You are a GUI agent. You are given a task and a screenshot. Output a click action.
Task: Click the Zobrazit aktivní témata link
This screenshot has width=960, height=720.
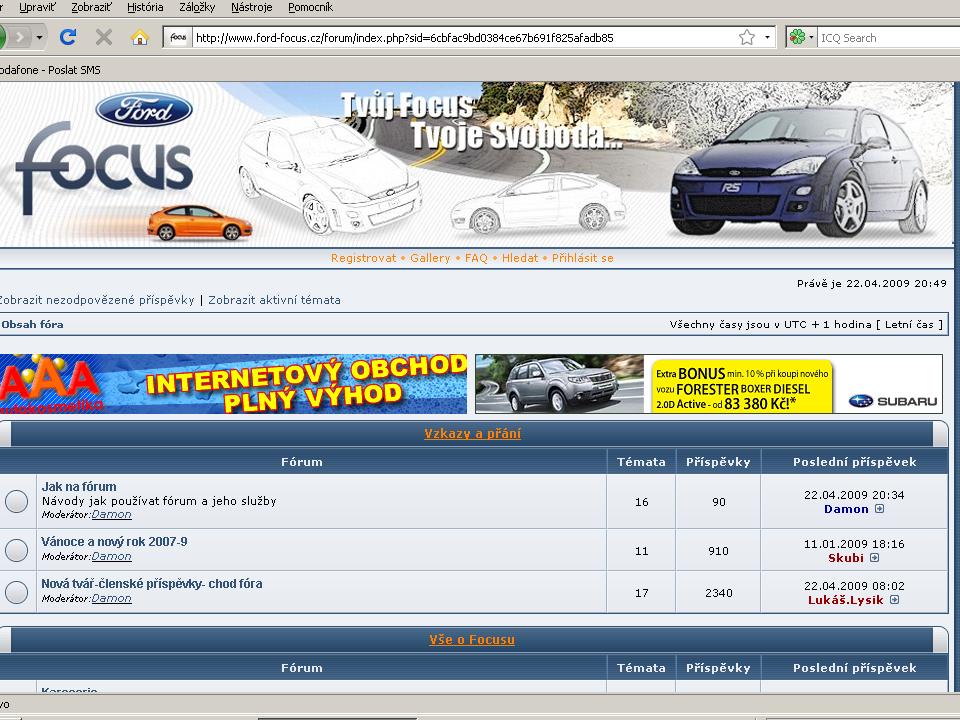274,300
